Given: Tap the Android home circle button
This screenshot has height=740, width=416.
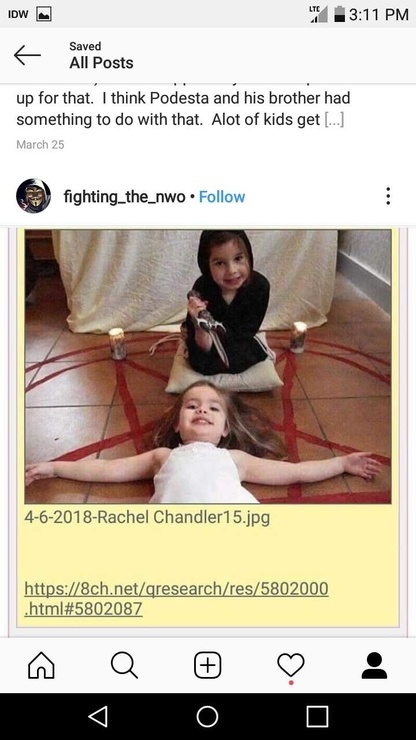Looking at the screenshot, I should coord(207,716).
